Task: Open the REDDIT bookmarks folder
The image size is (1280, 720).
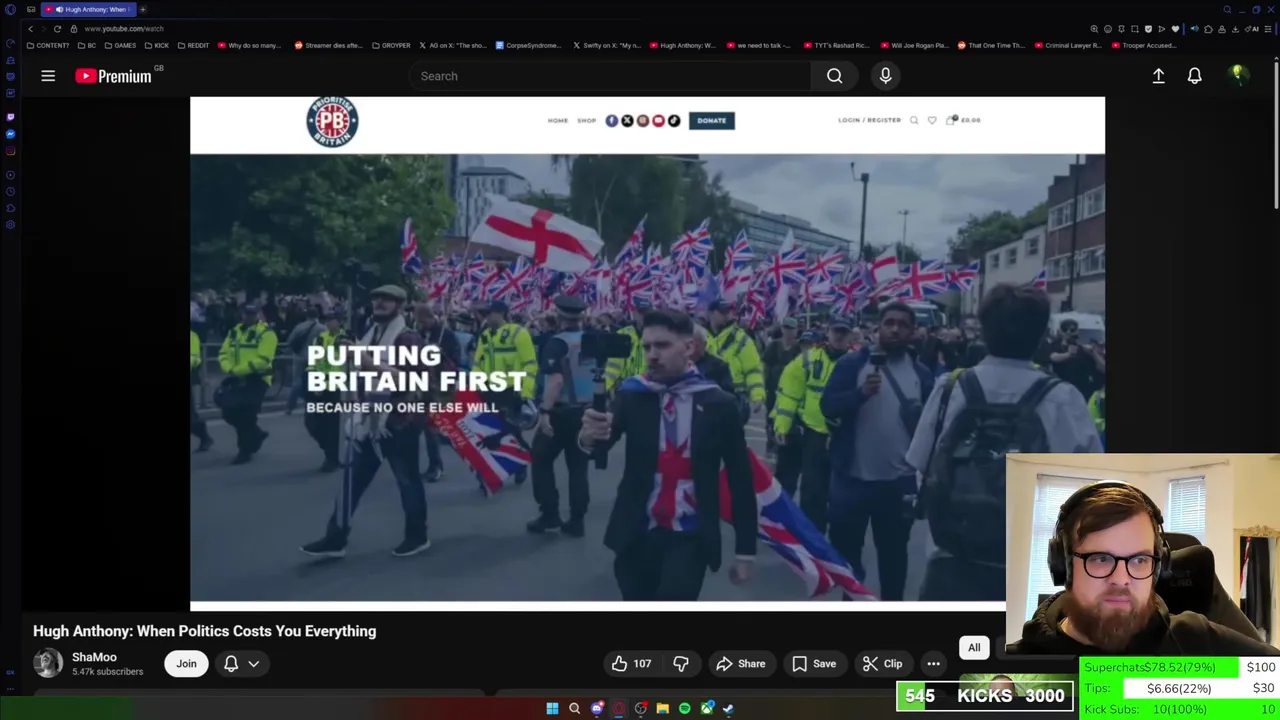Action: [193, 45]
